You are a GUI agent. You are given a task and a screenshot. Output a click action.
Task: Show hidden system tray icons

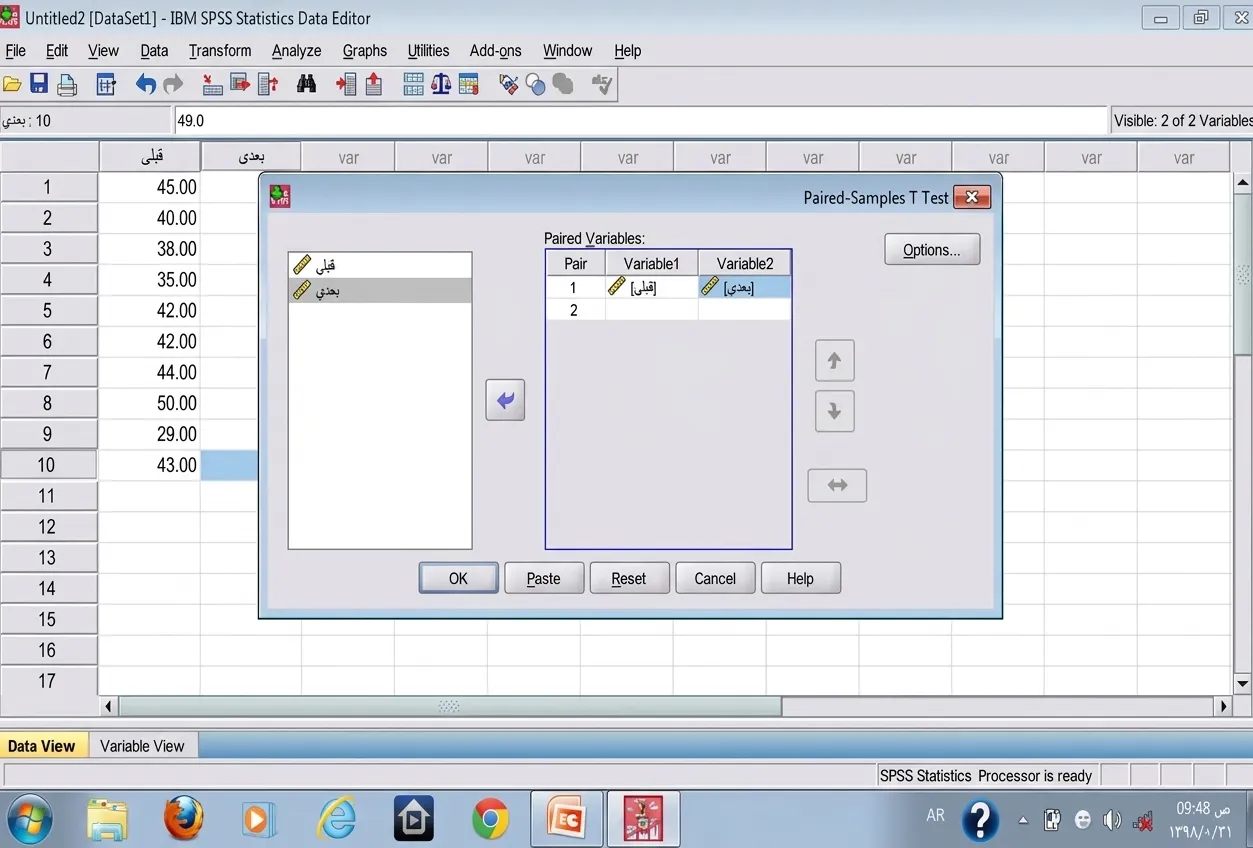point(1022,821)
